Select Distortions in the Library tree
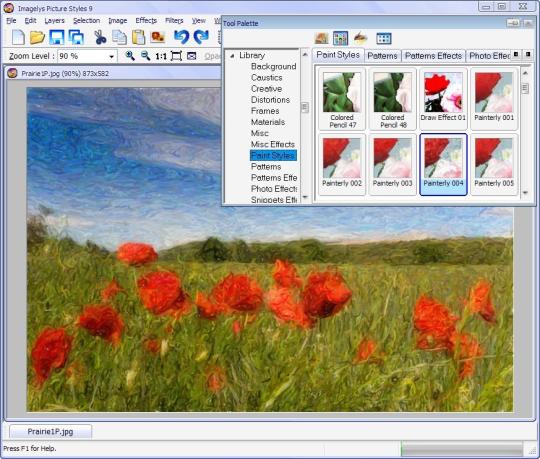 tap(270, 100)
